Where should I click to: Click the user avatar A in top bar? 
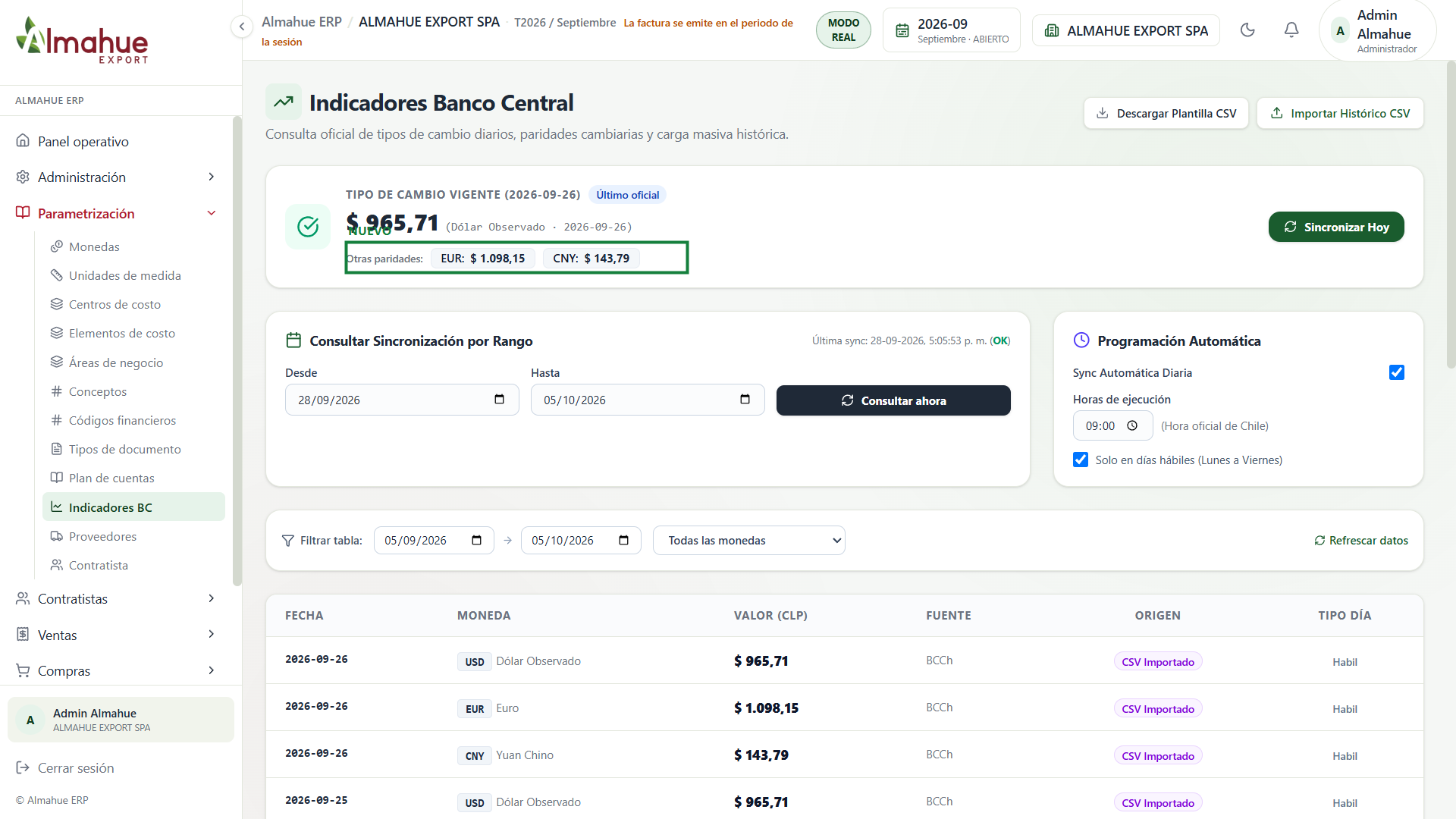(x=1340, y=31)
